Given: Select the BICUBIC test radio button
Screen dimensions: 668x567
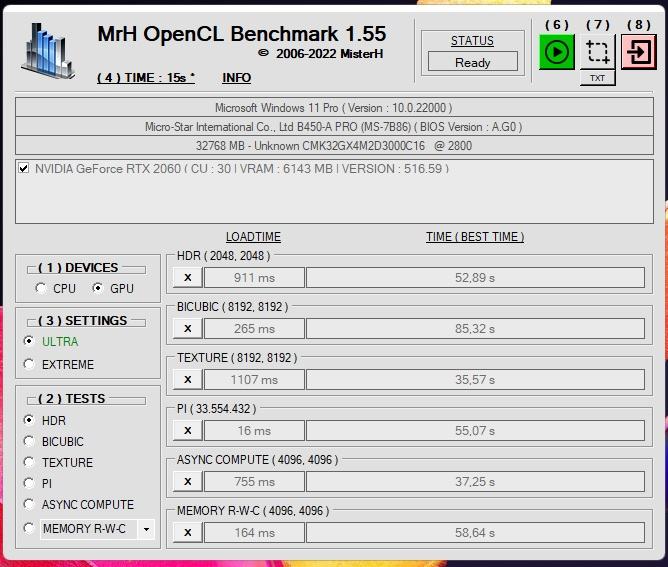Looking at the screenshot, I should [x=29, y=441].
